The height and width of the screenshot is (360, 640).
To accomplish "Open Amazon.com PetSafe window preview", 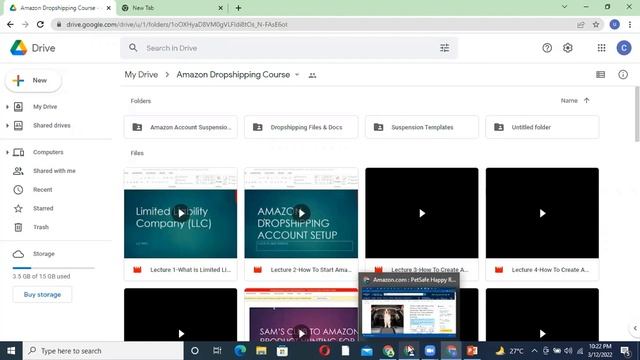I will (x=409, y=306).
